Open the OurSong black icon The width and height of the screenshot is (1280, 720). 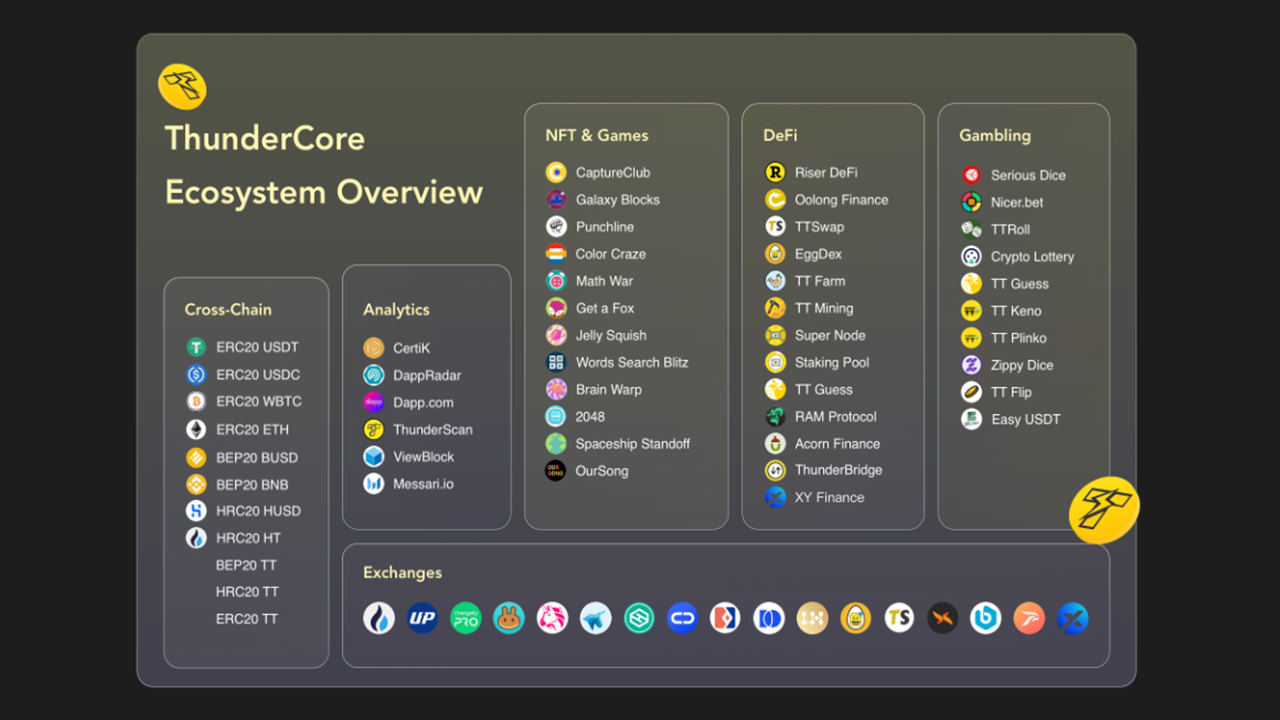point(556,470)
